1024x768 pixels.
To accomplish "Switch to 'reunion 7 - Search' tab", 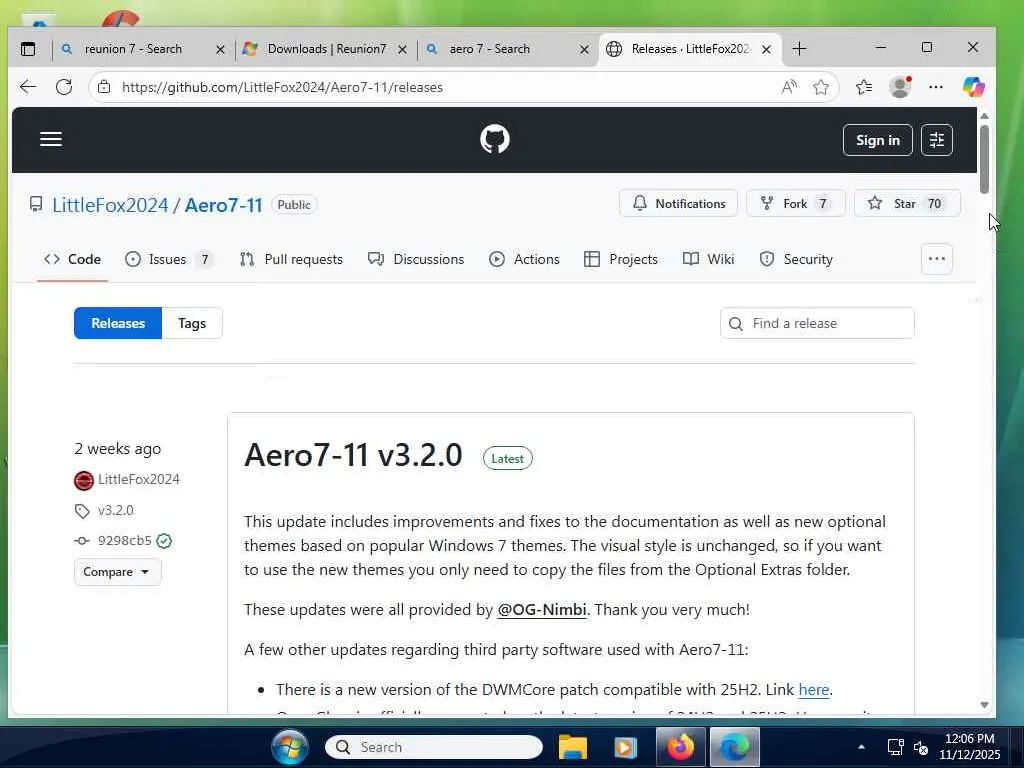I will (x=133, y=49).
